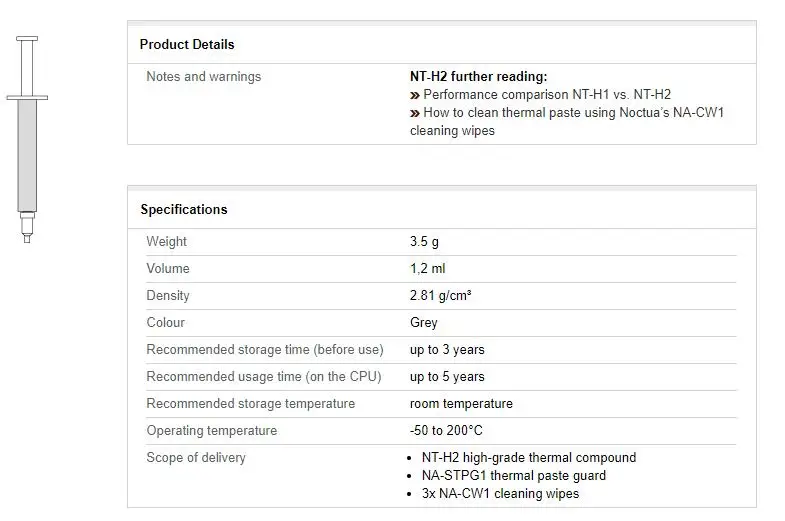Screen dimensions: 785x521
Task: Click "Recommended storage time (before use)" label
Action: click(265, 349)
